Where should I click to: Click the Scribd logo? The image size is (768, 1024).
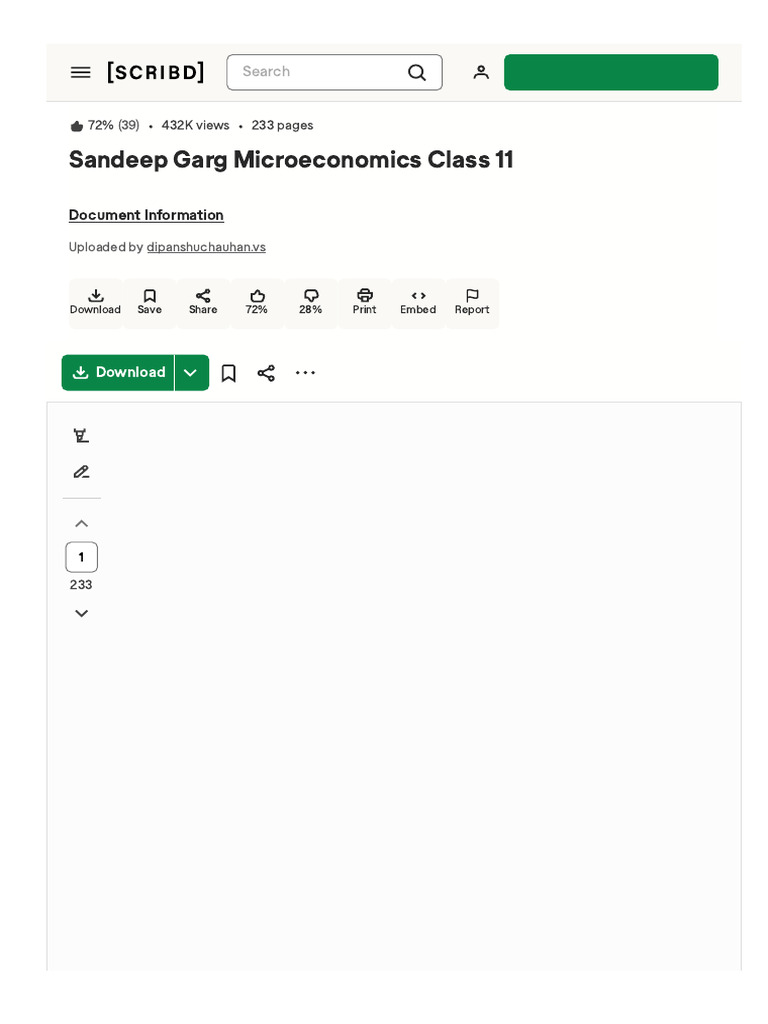156,72
